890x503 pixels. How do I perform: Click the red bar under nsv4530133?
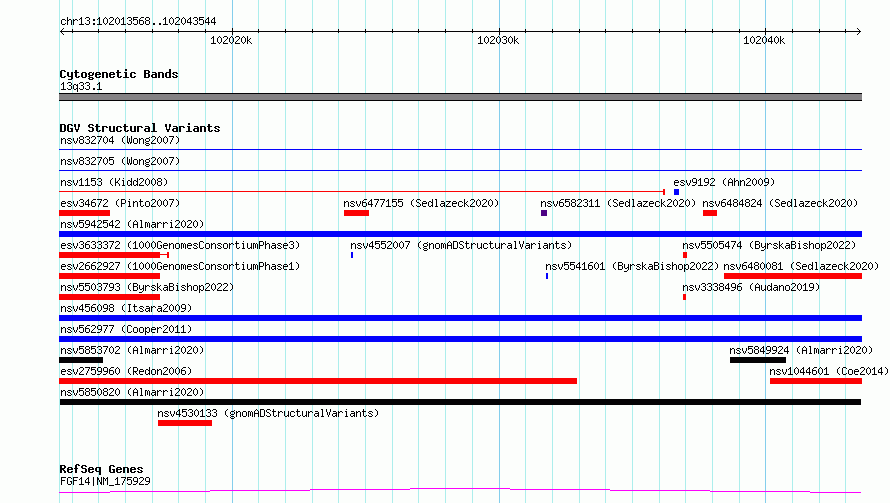185,423
